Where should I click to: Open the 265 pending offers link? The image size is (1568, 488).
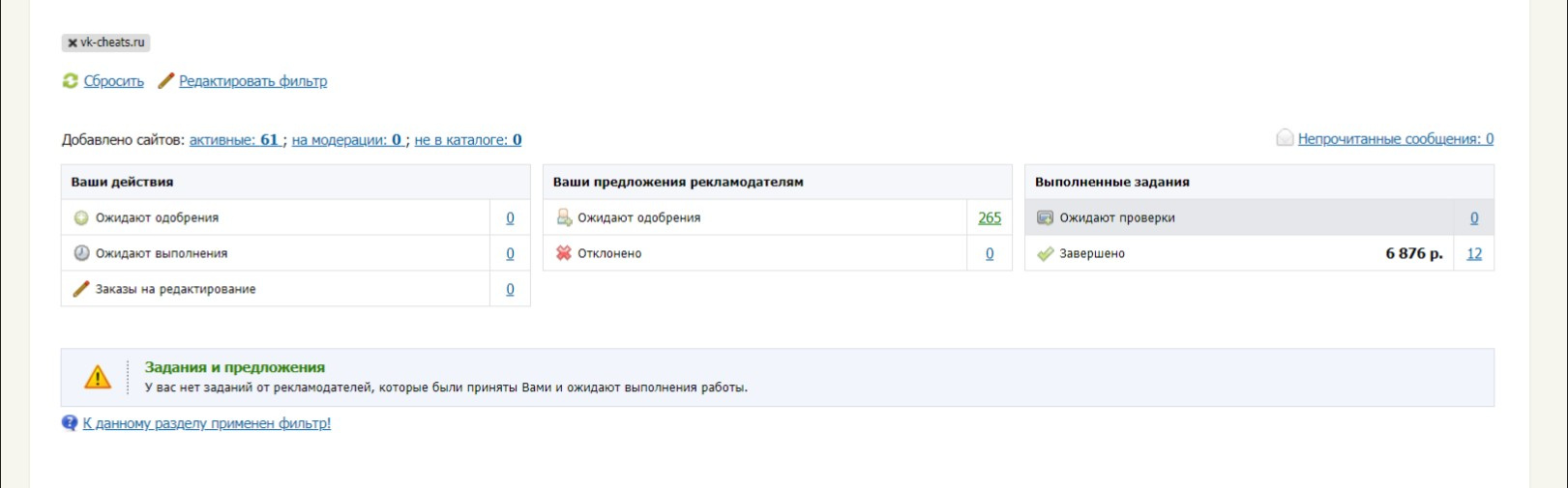(990, 218)
